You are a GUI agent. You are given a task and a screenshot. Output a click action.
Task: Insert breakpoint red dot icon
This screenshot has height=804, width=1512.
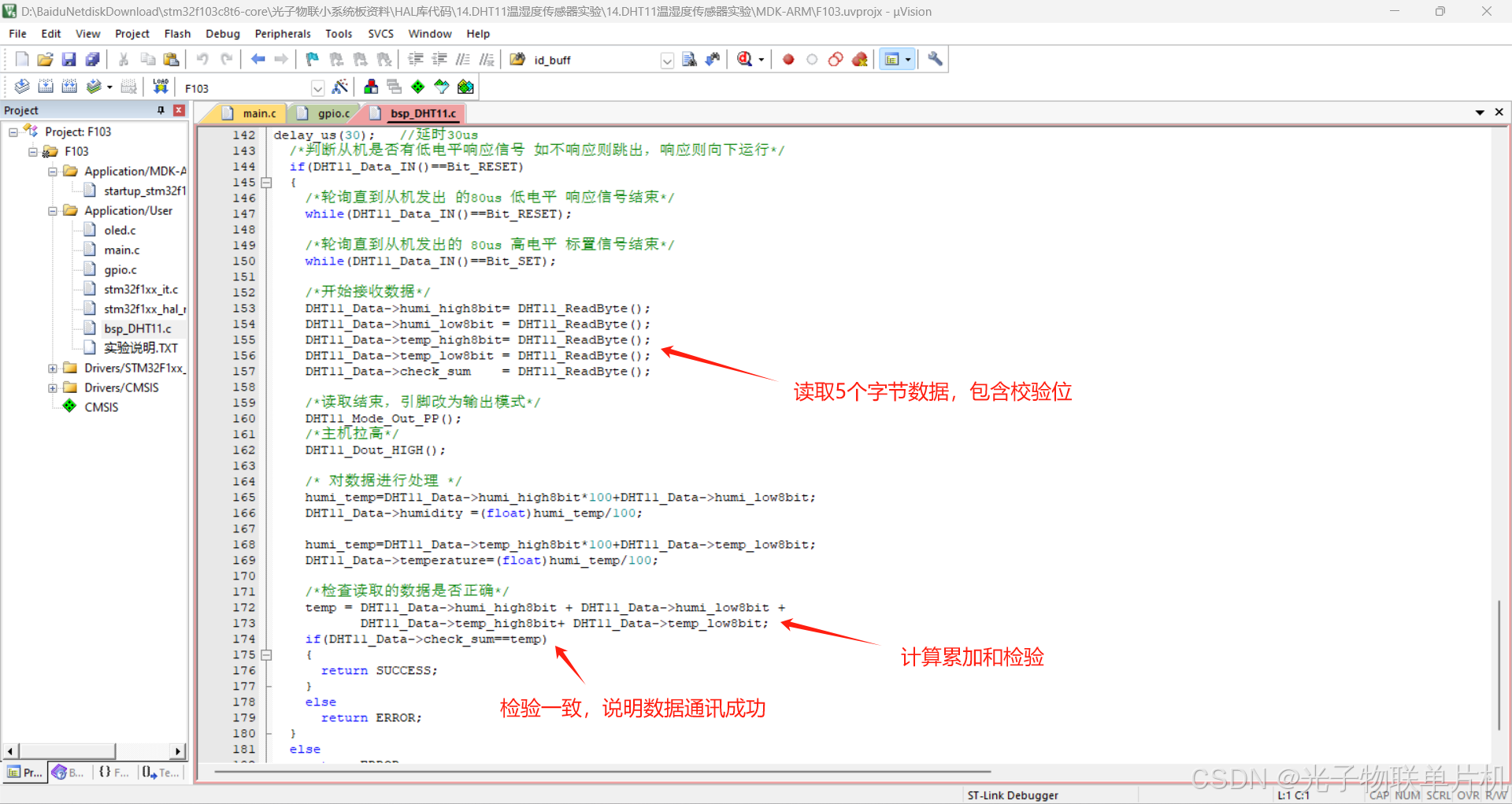[x=788, y=59]
